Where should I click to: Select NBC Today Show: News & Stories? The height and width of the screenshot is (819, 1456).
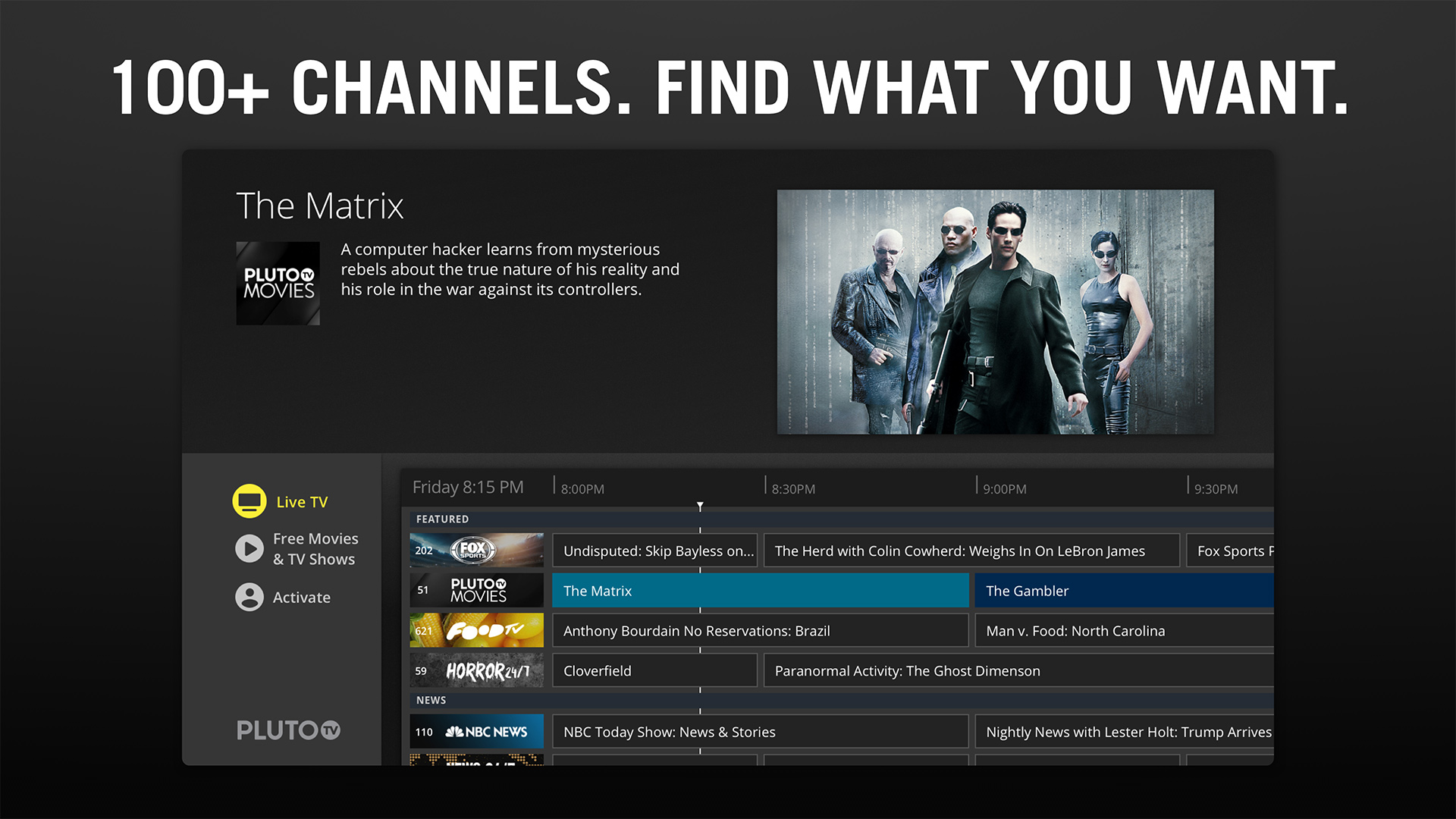760,732
